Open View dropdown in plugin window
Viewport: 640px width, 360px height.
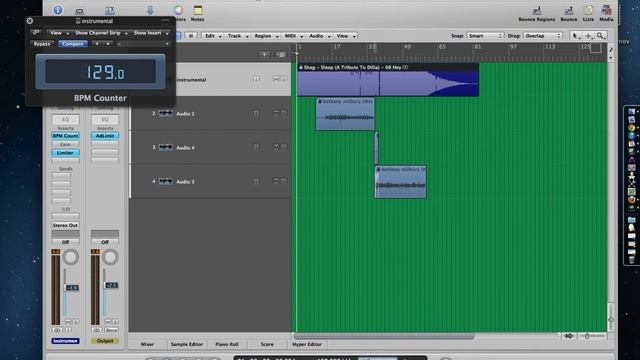(x=58, y=33)
